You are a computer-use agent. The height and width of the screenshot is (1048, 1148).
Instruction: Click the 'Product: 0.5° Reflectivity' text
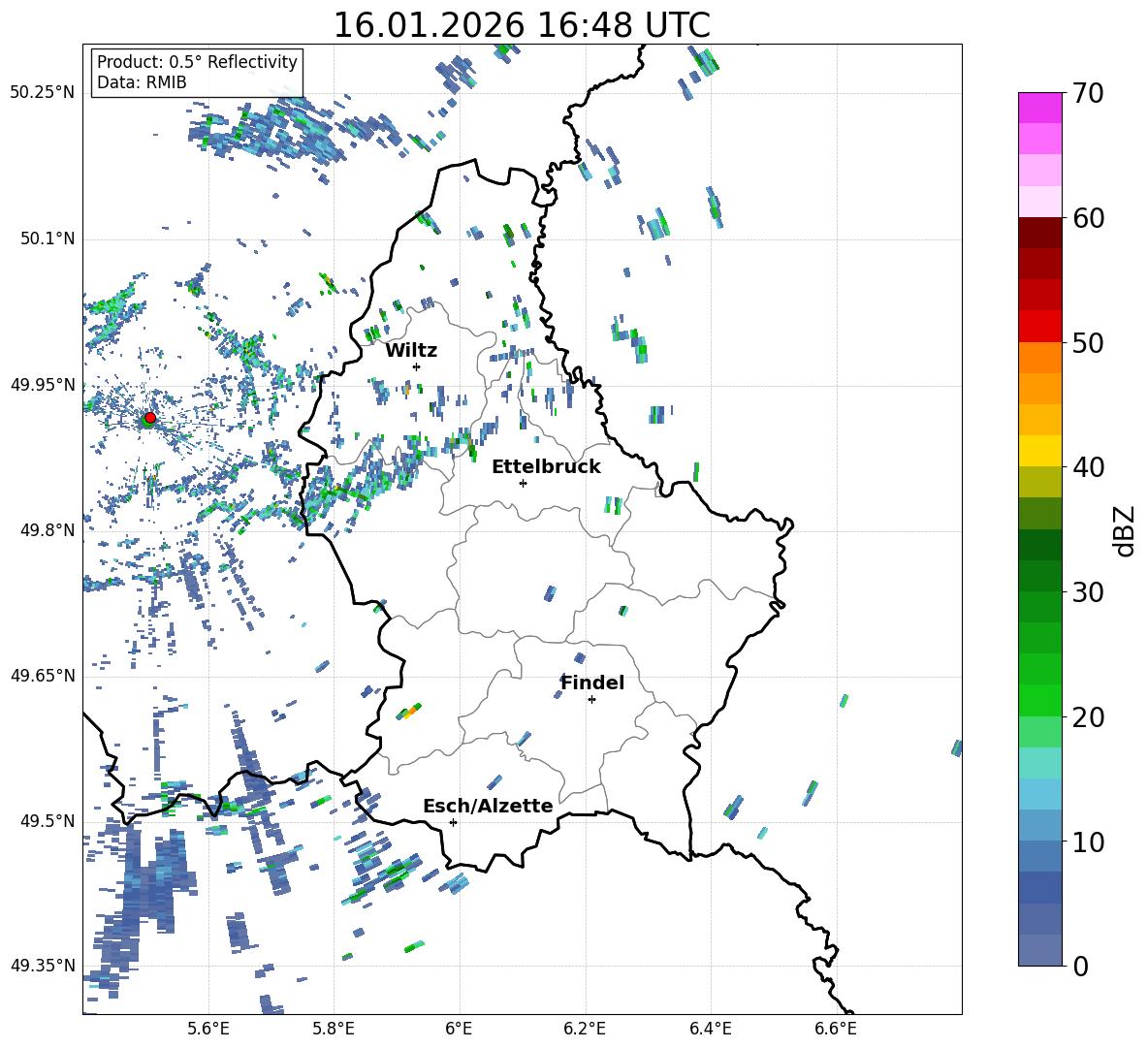click(x=197, y=62)
